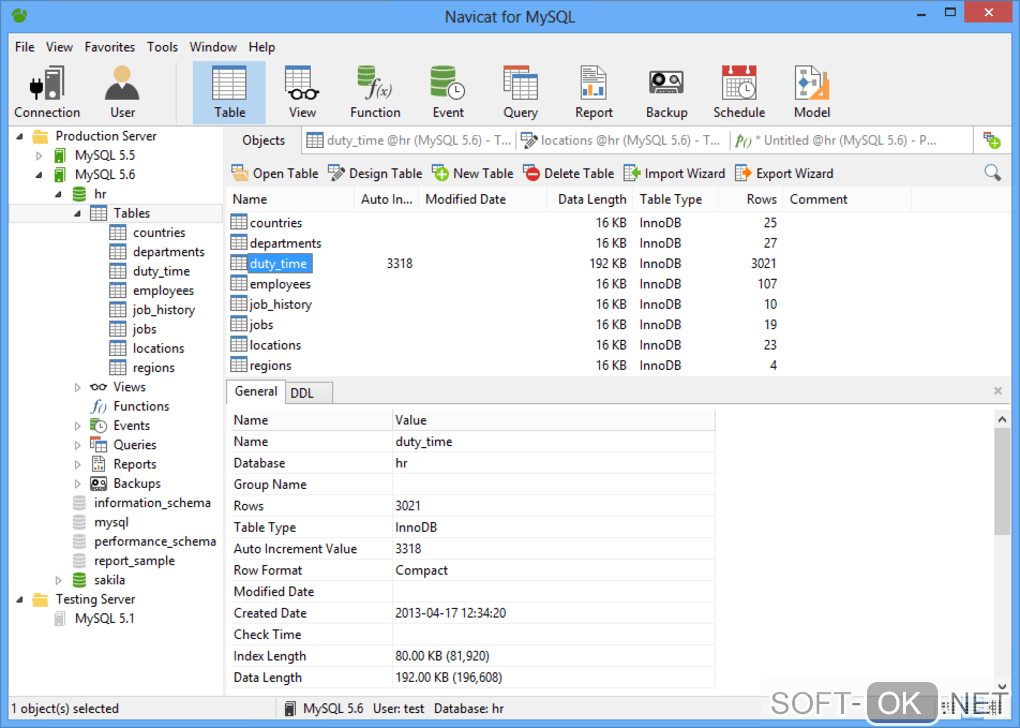Open the User management icon
This screenshot has width=1020, height=728.
point(122,92)
